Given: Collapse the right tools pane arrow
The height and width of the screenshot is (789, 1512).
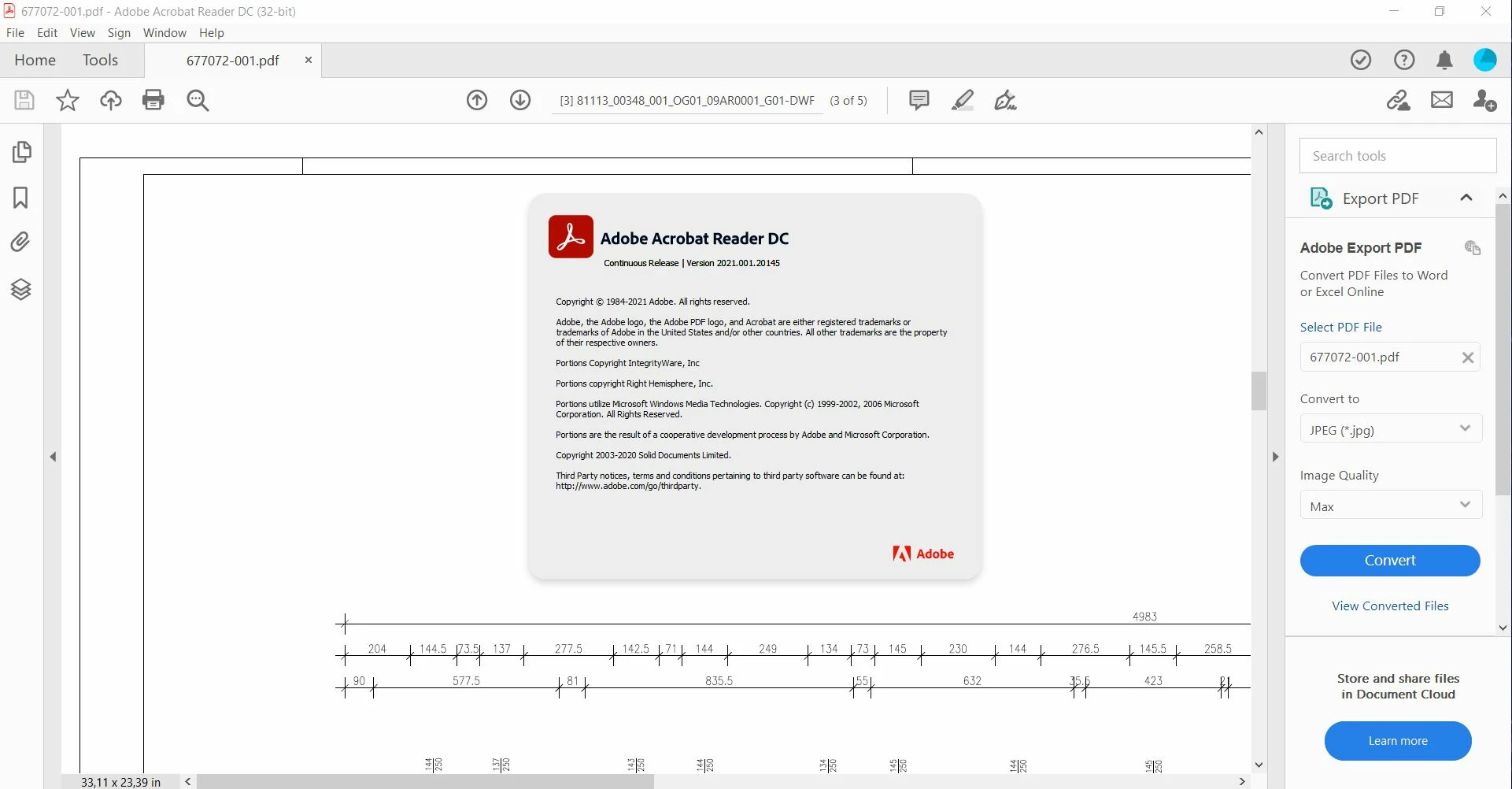Looking at the screenshot, I should point(1275,457).
